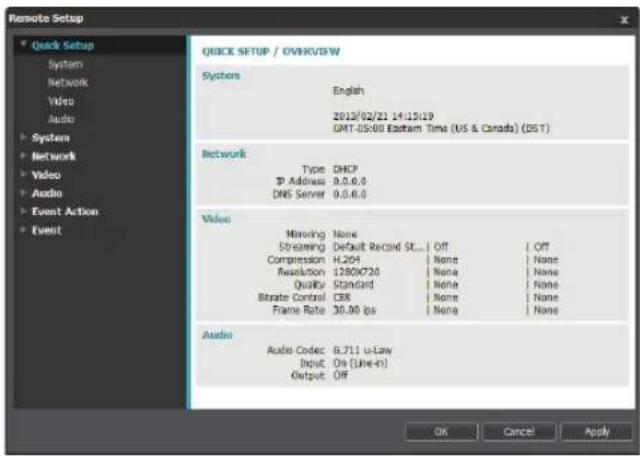Click the Network section heading in overview
Image resolution: width=640 pixels, height=456 pixels.
(224, 154)
